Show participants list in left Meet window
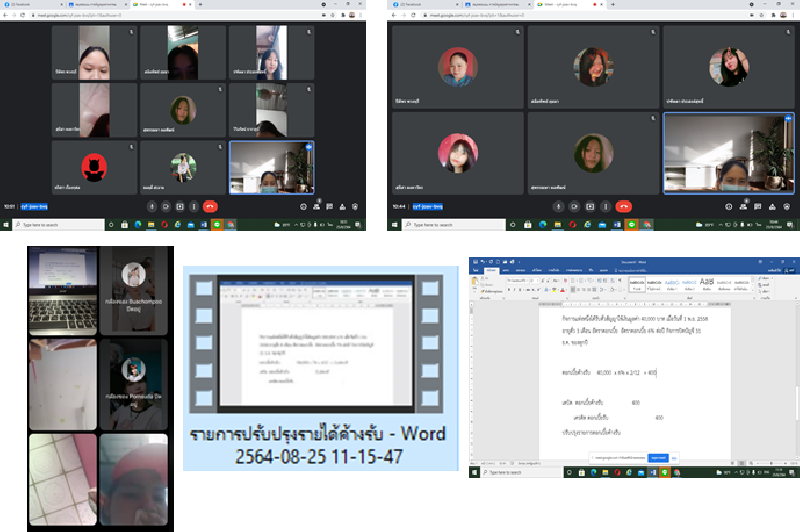Screen dimensions: 800x532 [x=317, y=206]
